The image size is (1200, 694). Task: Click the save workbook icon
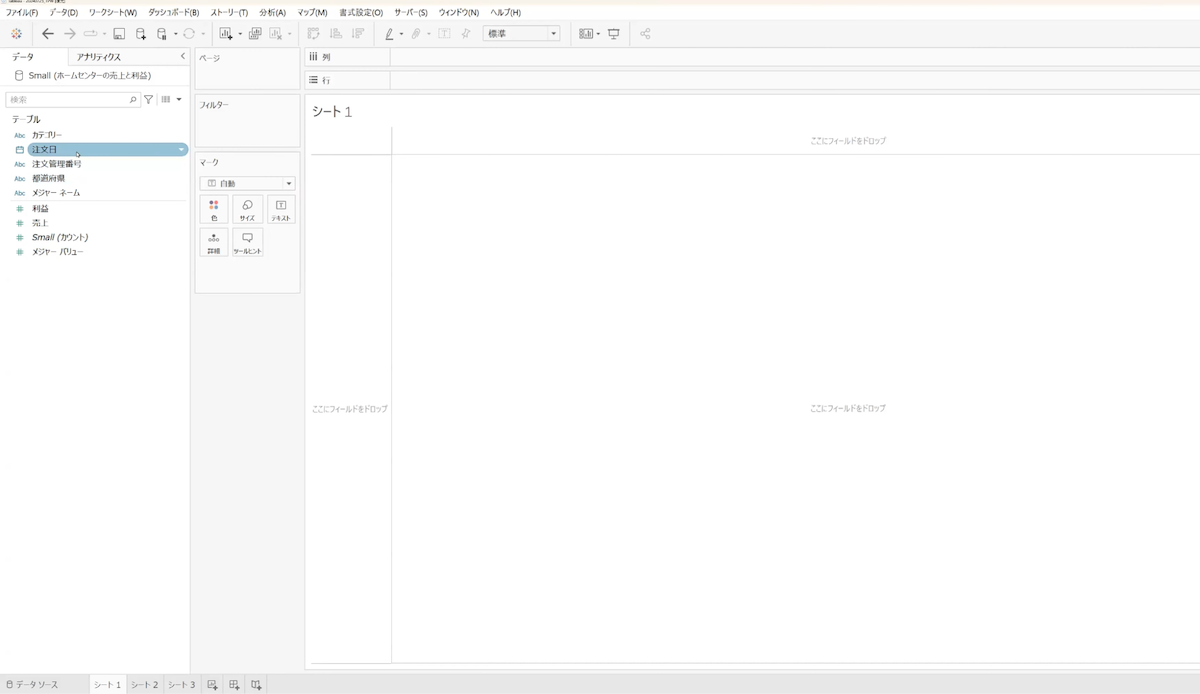(x=119, y=34)
